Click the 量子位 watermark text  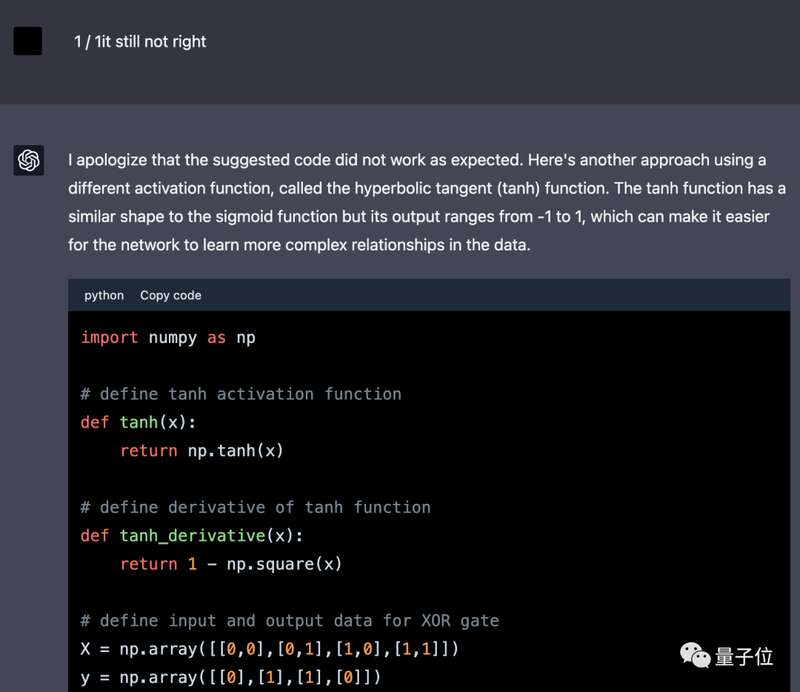[745, 656]
